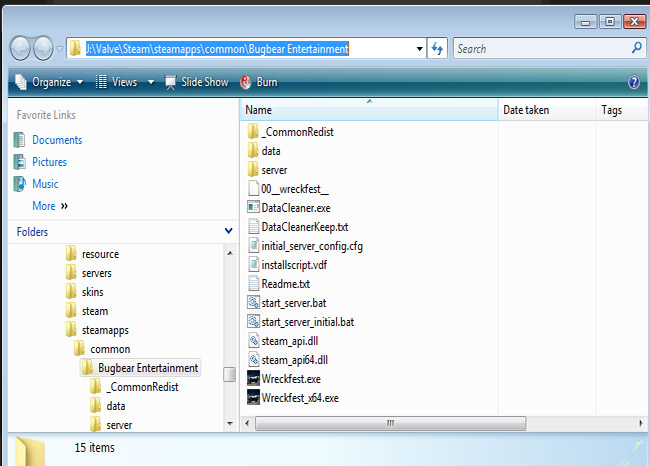The width and height of the screenshot is (650, 466).
Task: Open the Organize menu
Action: tap(49, 82)
